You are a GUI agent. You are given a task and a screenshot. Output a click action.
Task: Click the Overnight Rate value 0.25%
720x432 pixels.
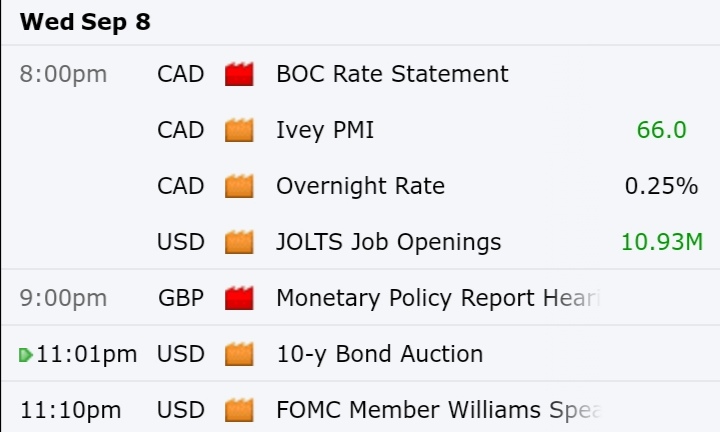[661, 186]
